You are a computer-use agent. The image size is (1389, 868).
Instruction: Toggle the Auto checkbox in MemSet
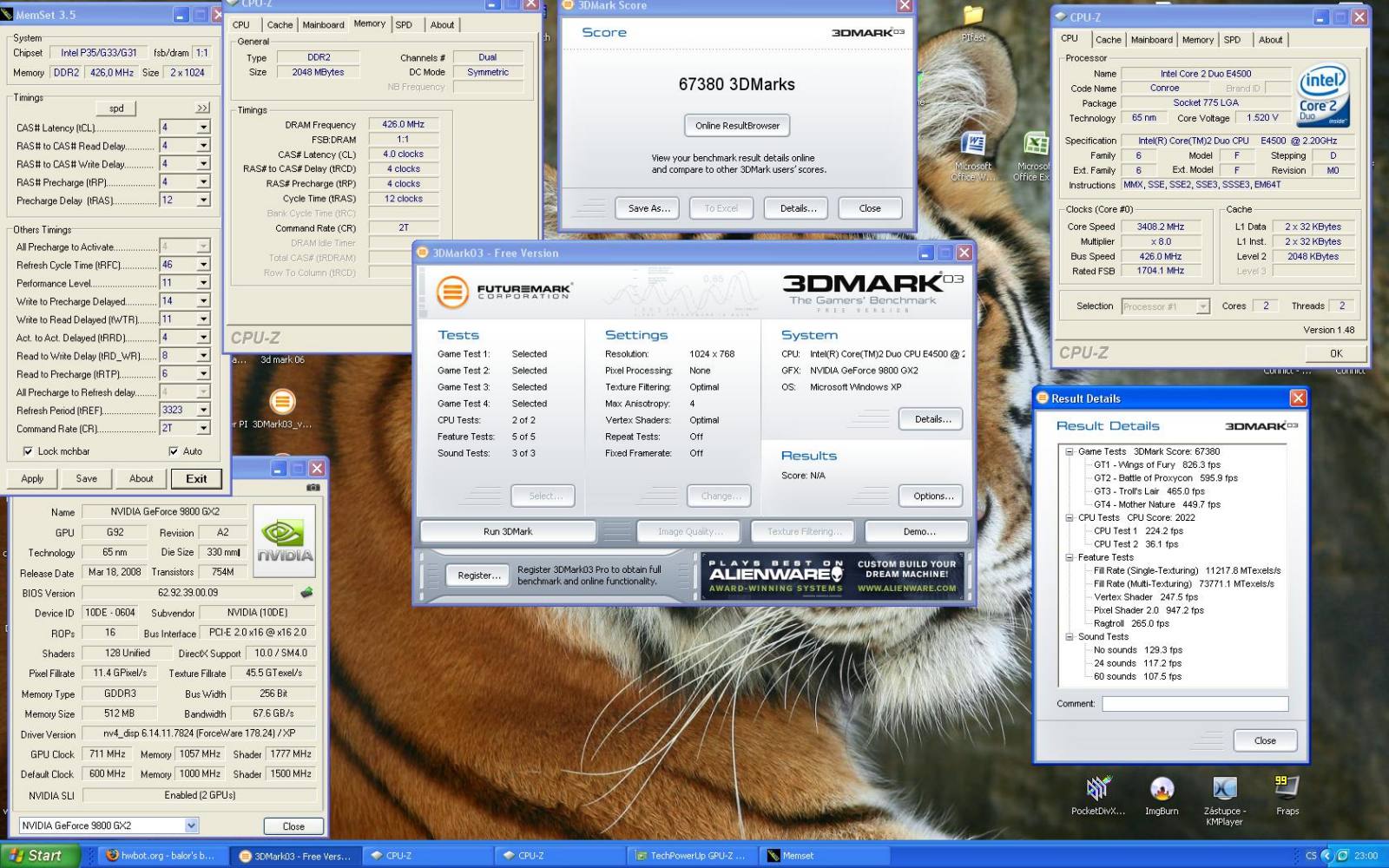click(x=174, y=451)
